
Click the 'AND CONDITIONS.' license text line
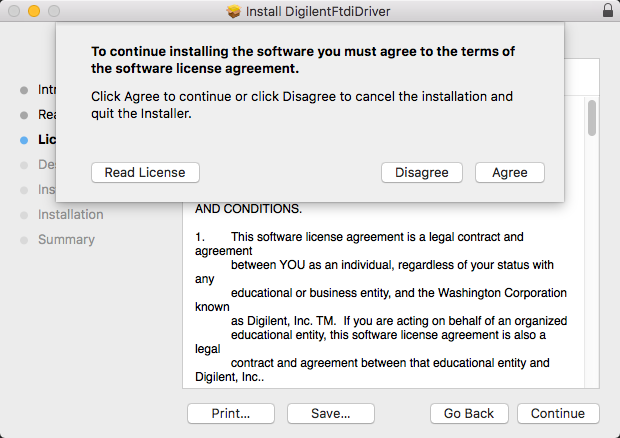tap(248, 209)
